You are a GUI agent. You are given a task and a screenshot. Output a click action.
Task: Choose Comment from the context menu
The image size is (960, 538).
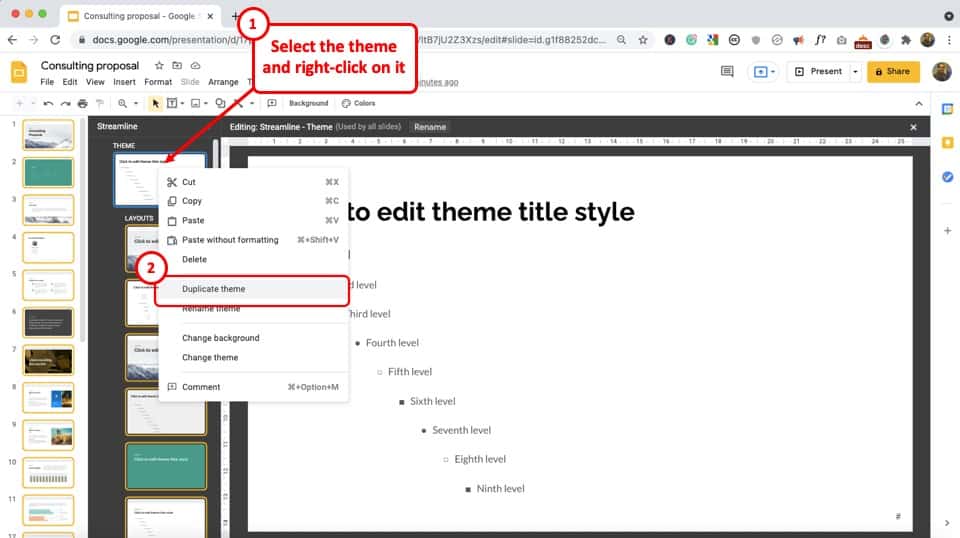click(253, 387)
